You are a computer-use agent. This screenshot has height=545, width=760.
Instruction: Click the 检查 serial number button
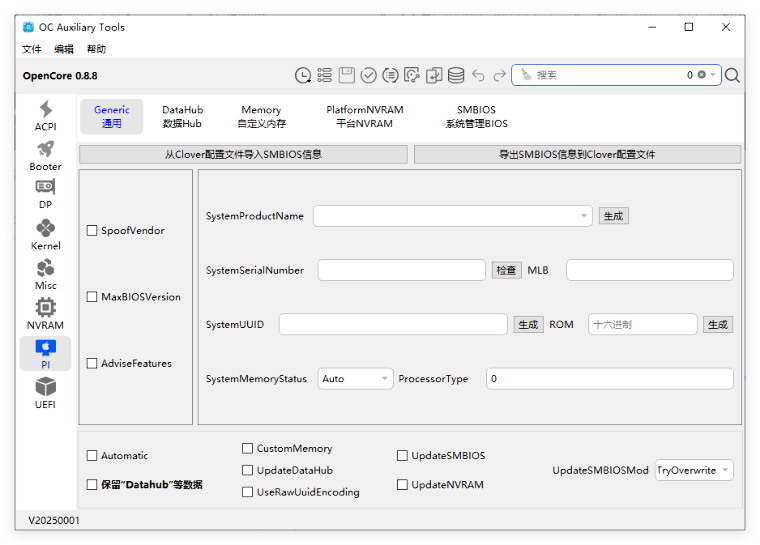507,270
